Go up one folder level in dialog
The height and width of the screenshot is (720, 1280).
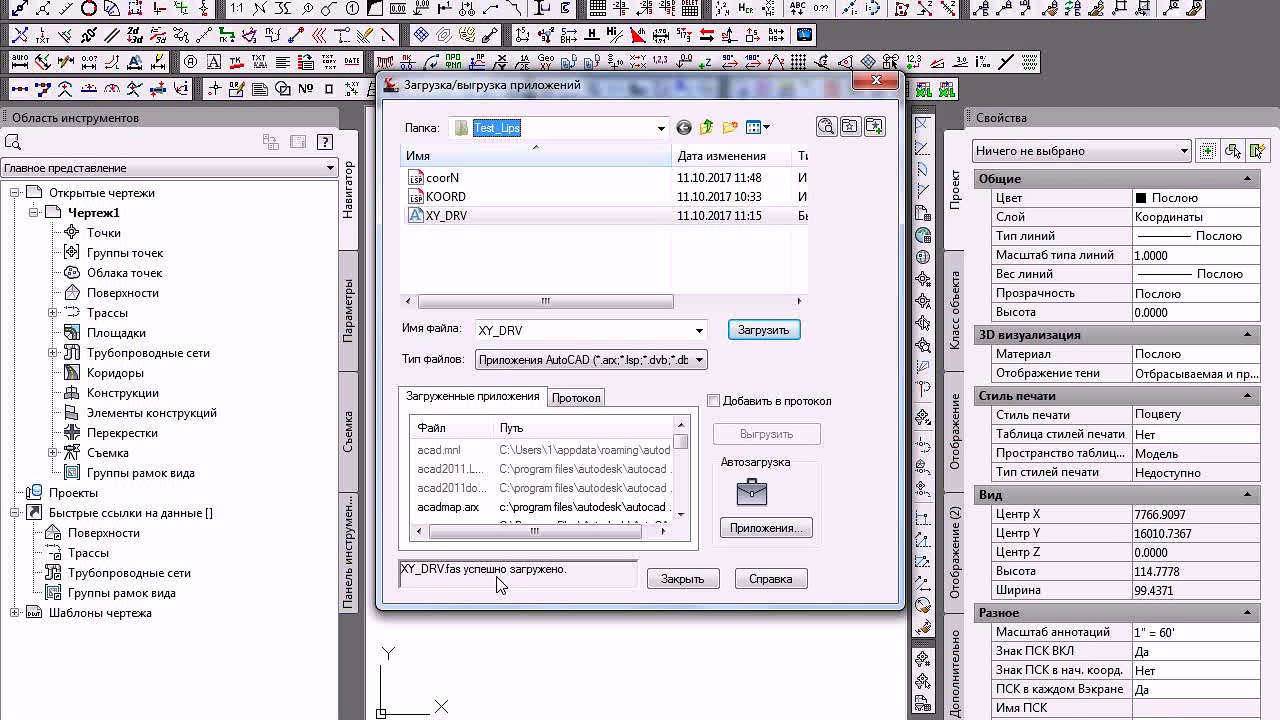click(x=707, y=127)
